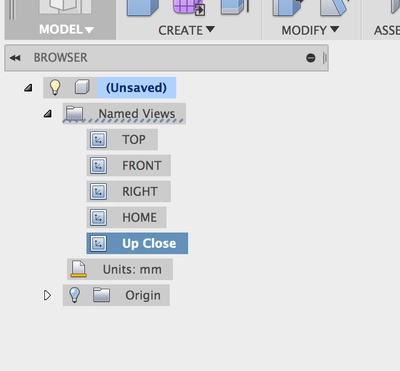Collapse the BROWSER panel with double-arrow icon
This screenshot has width=400, height=371.
tap(15, 58)
